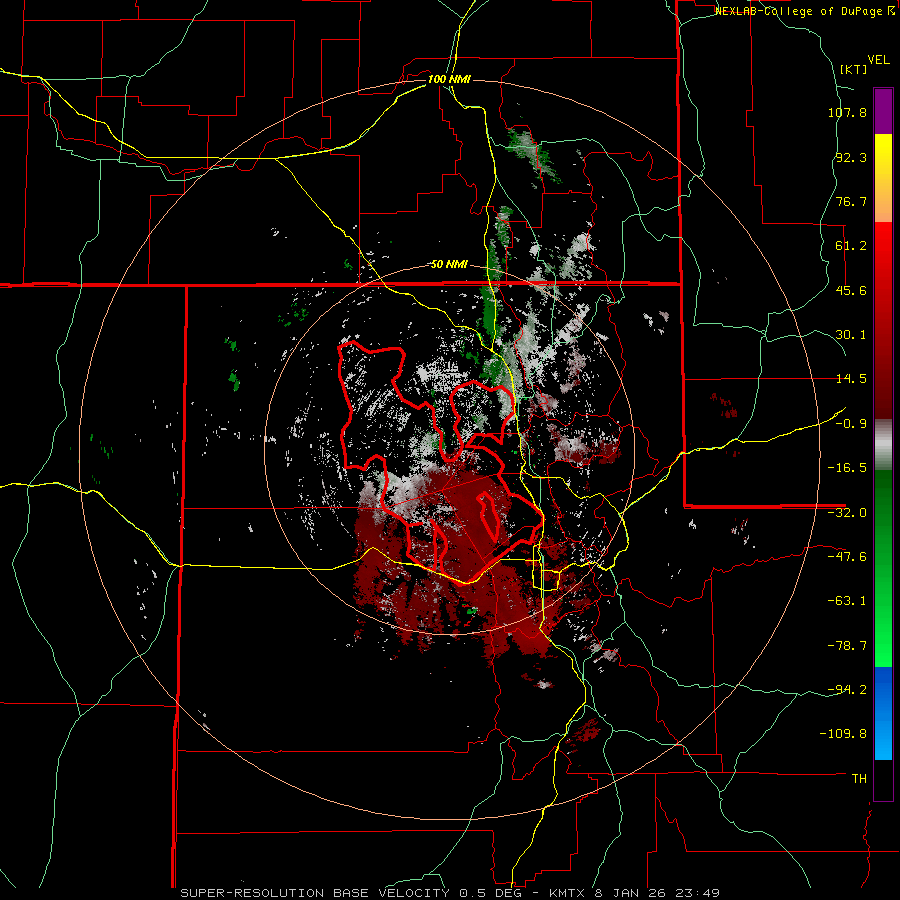Image resolution: width=900 pixels, height=900 pixels.
Task: Select the 107.8 velocity scale value
Action: pos(847,112)
